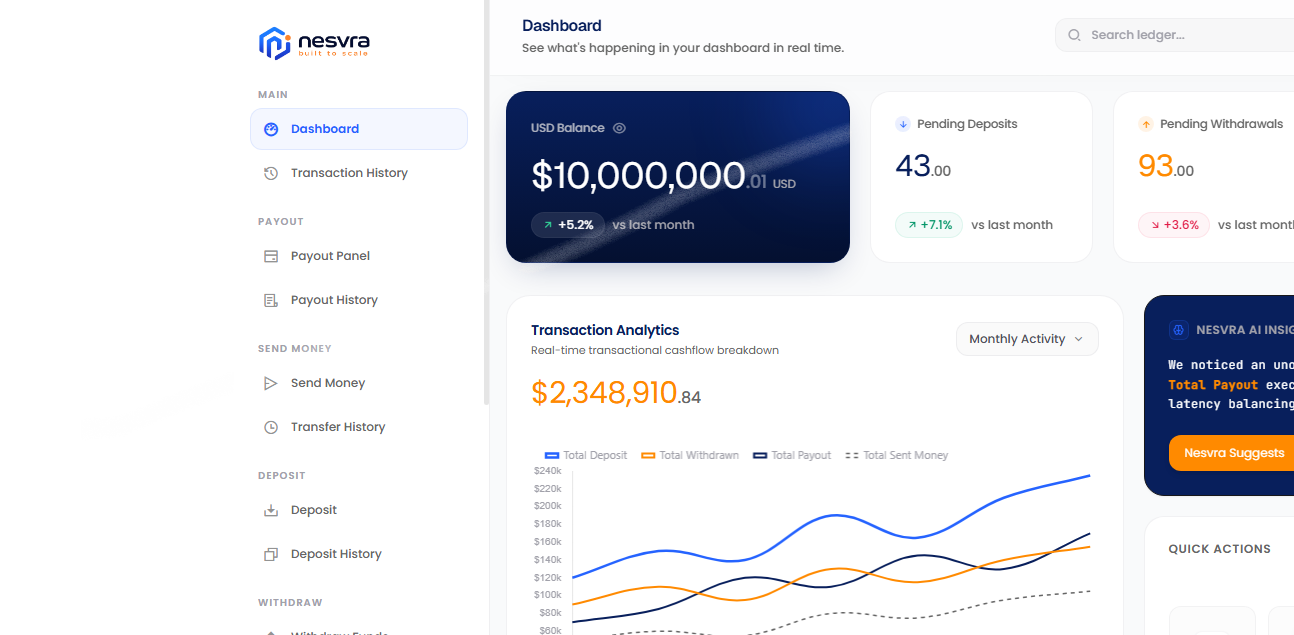
Task: Go to Transaction History page
Action: click(359, 173)
